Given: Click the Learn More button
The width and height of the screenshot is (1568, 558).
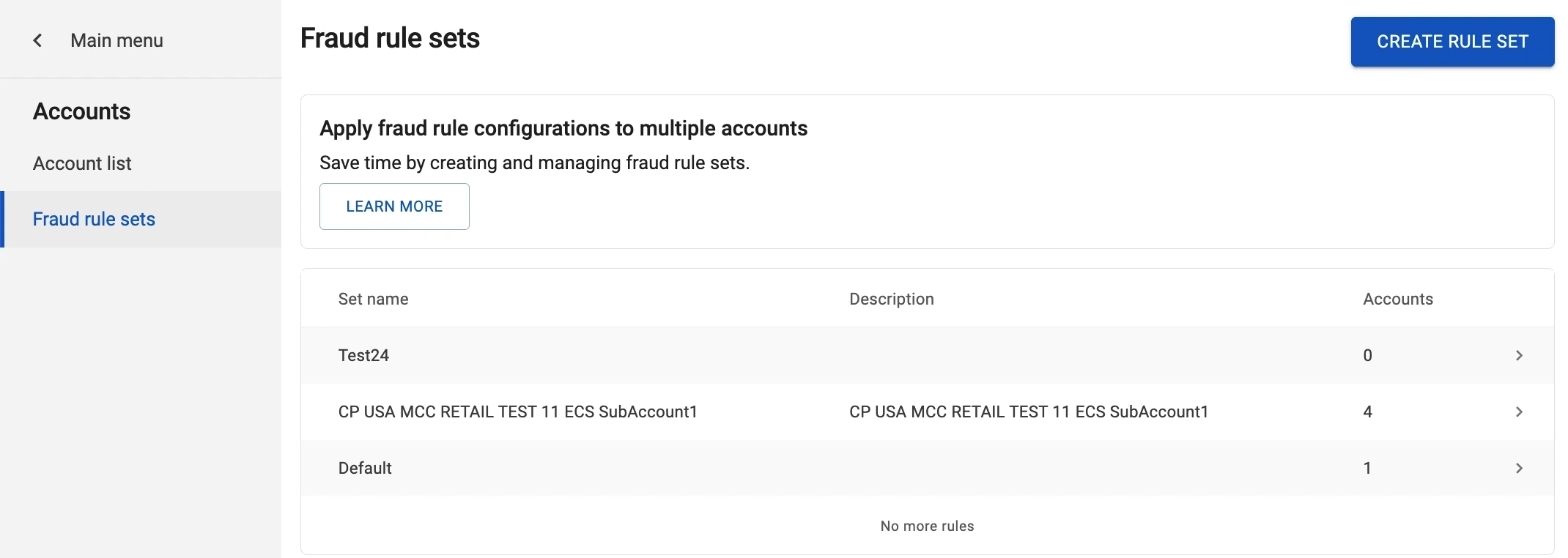Looking at the screenshot, I should pos(394,207).
